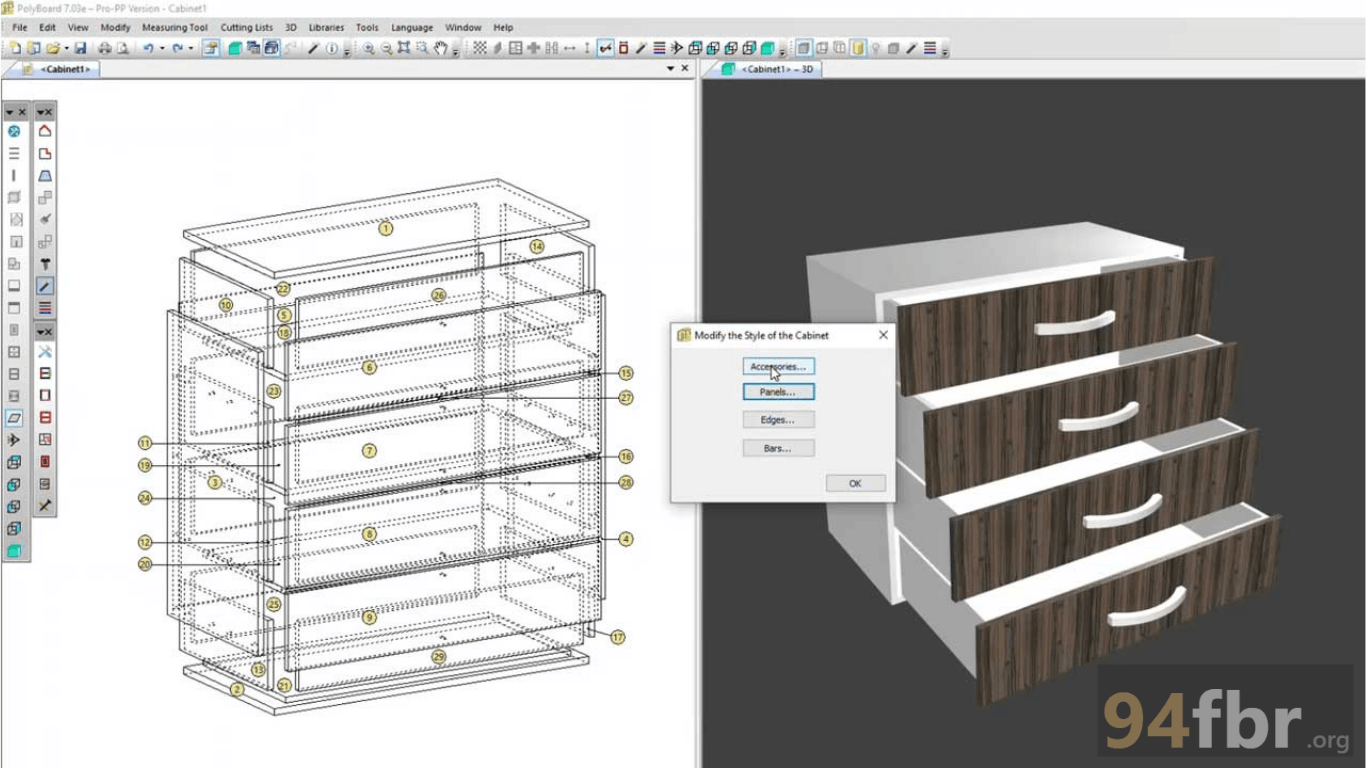Click the Zoom In magnifier icon
Viewport: 1366px width, 768px height.
[368, 47]
